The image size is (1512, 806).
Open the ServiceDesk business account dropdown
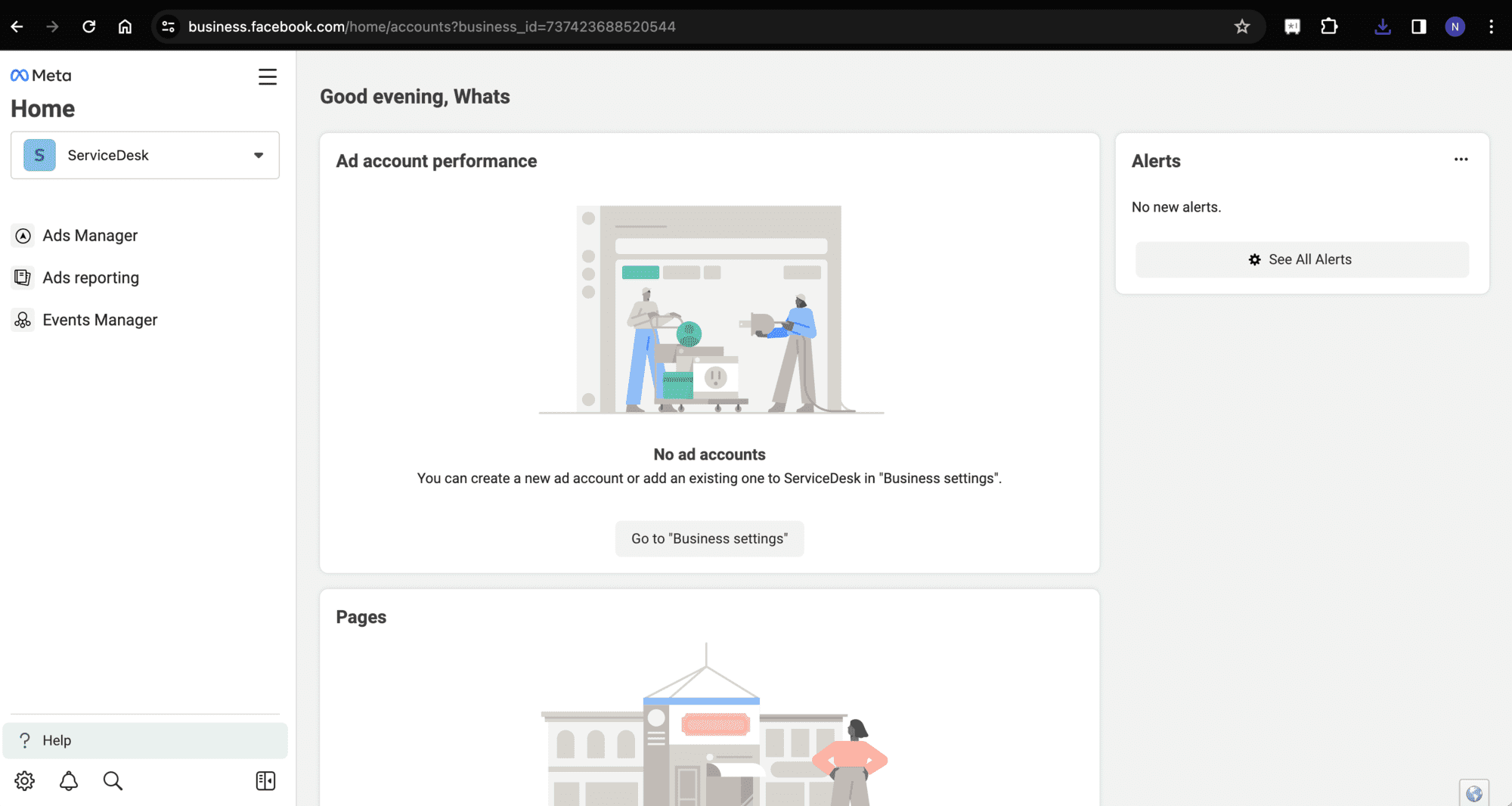145,155
